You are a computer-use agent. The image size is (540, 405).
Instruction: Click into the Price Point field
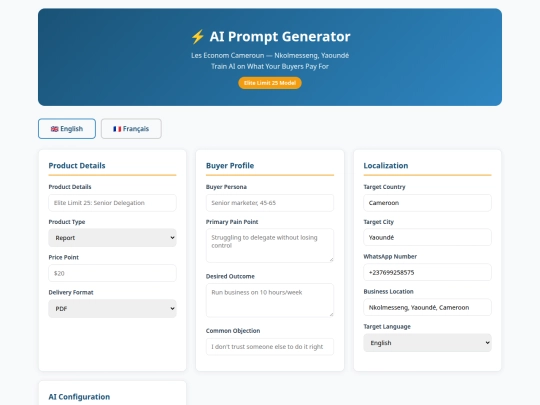112,273
